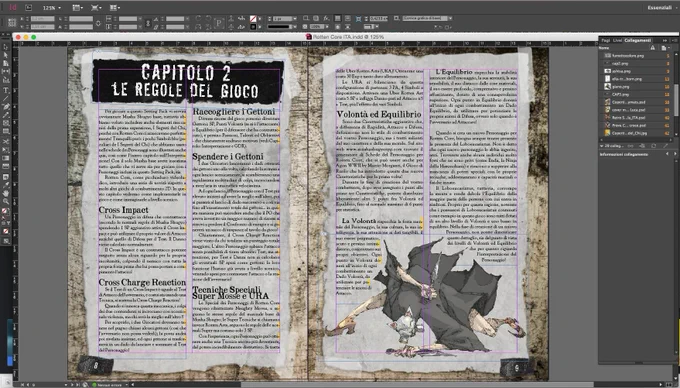Open the arrange documents dropdown
680x388 pixels.
coord(115,7)
